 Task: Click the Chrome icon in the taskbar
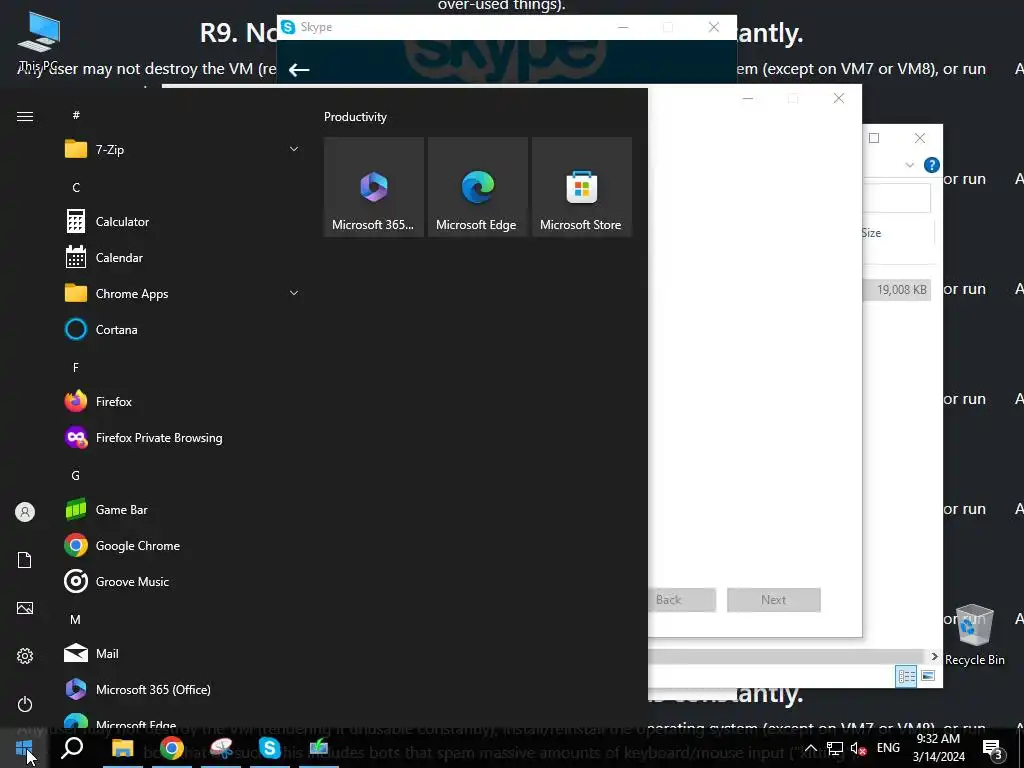171,748
